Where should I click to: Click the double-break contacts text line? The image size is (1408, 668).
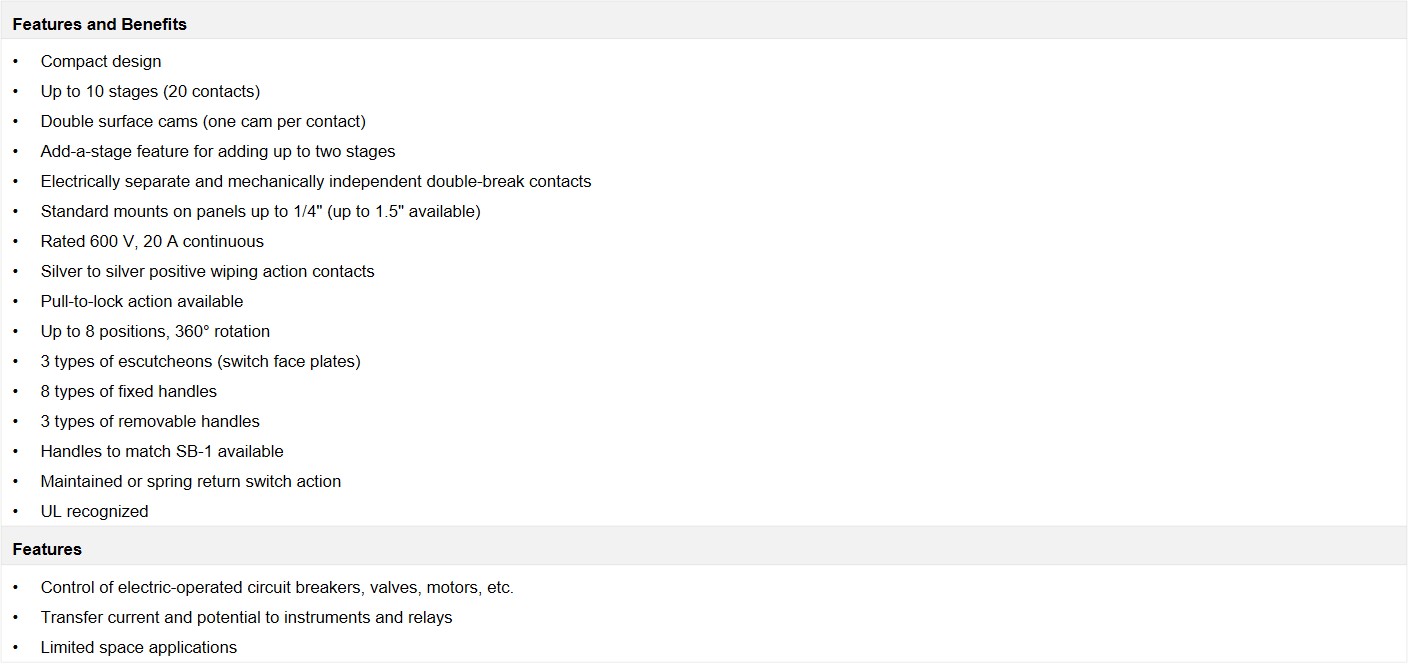pyautogui.click(x=316, y=181)
